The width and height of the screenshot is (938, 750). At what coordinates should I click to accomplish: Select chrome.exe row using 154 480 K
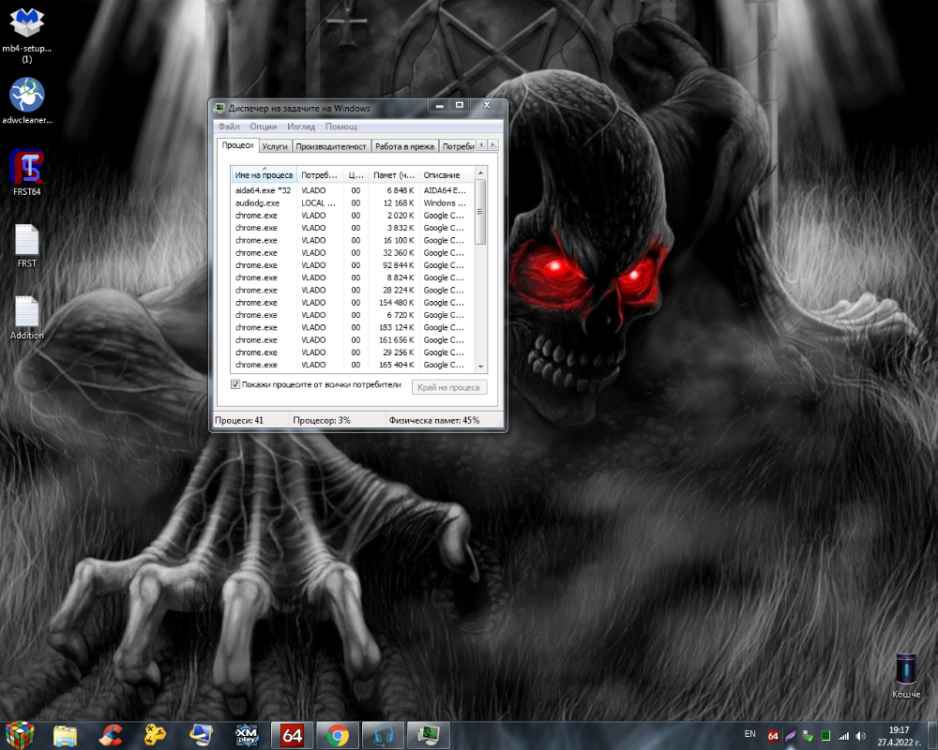pos(353,303)
